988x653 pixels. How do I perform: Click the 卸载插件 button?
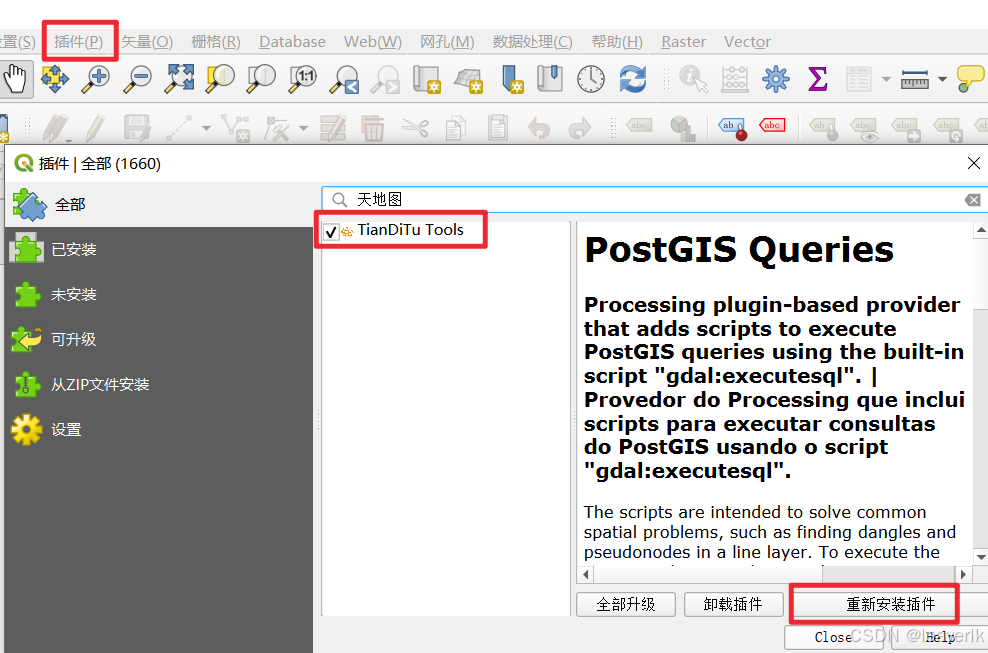tap(733, 604)
